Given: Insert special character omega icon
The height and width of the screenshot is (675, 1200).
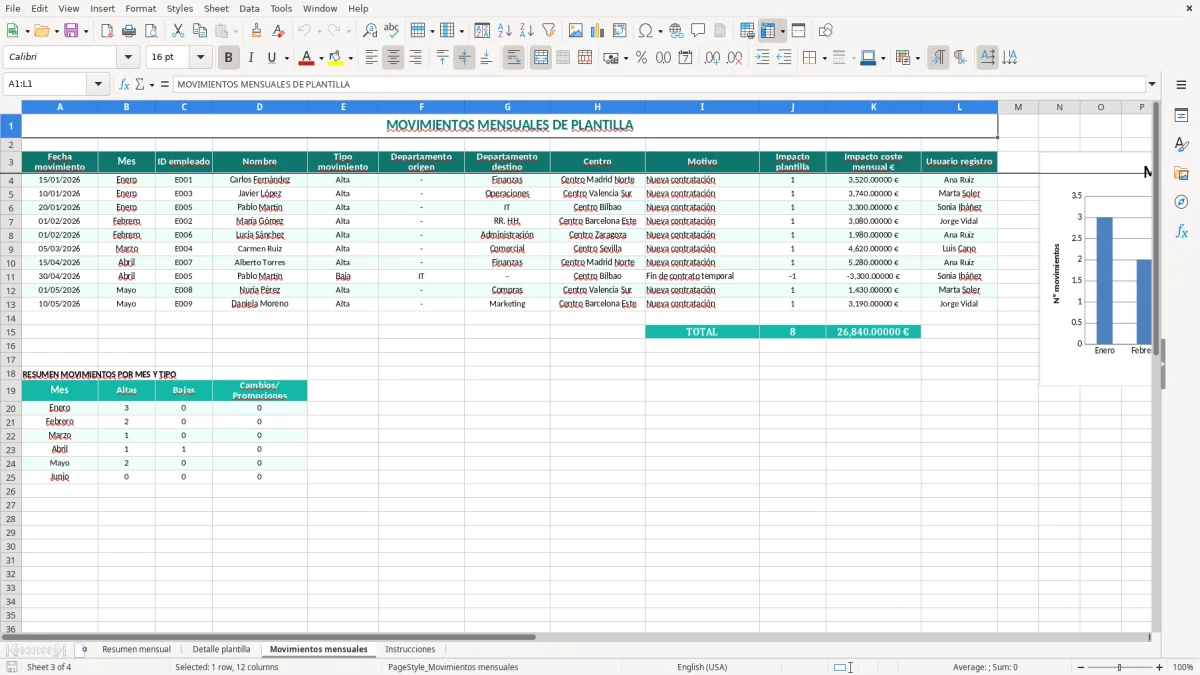Looking at the screenshot, I should tap(645, 31).
